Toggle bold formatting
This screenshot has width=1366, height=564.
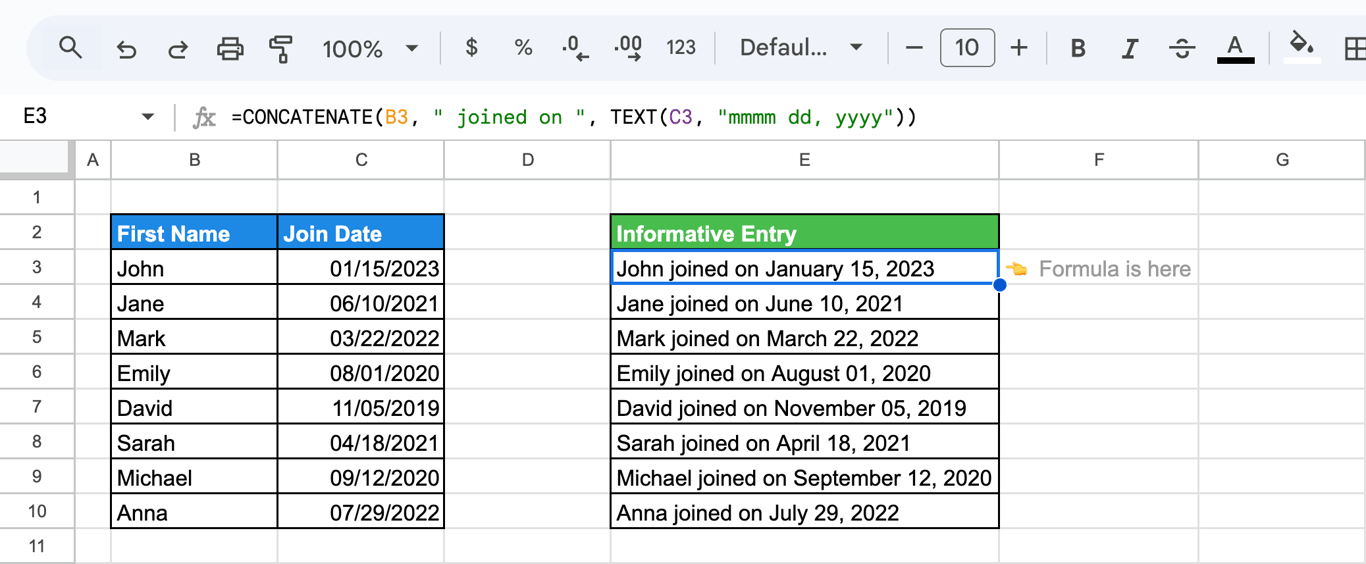point(1078,48)
